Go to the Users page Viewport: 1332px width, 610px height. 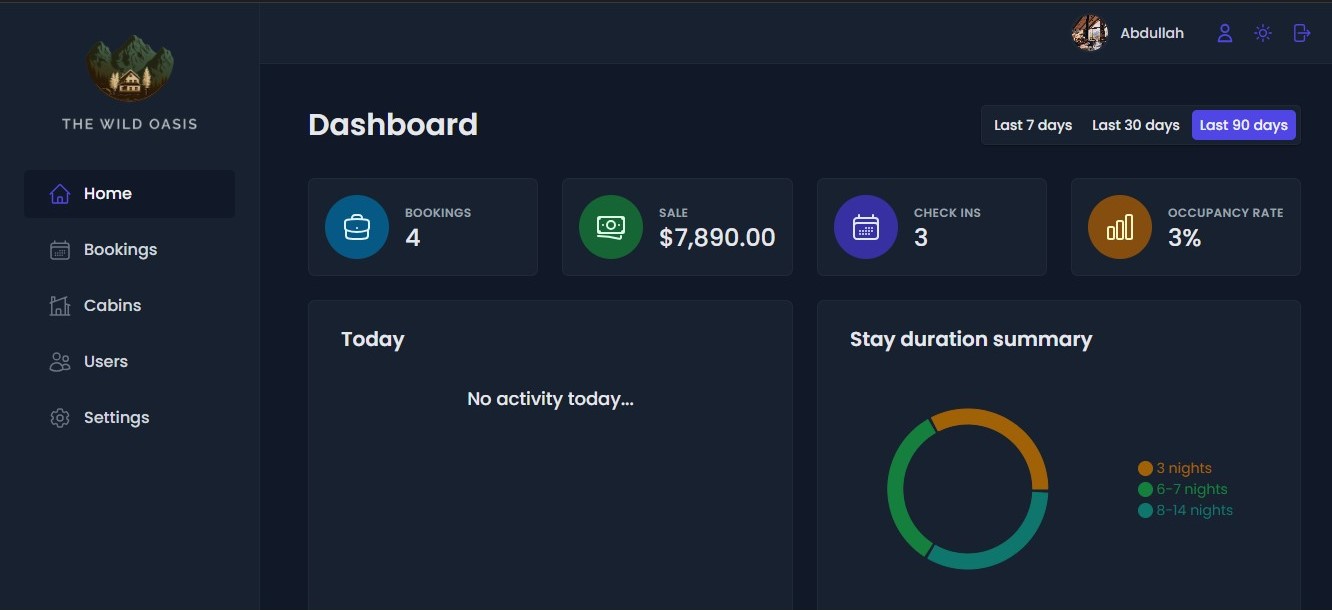tap(105, 362)
